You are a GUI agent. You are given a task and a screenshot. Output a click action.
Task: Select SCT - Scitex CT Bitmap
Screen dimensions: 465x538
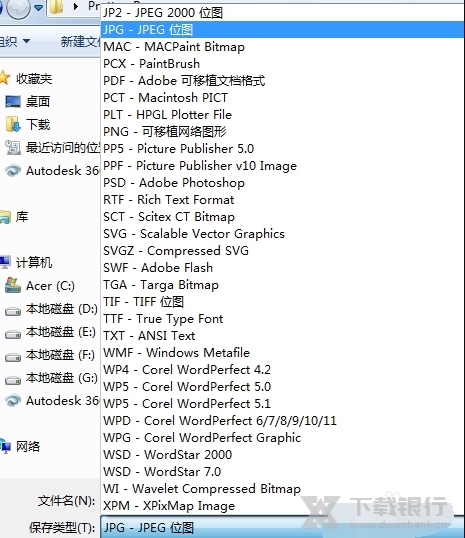point(282,217)
